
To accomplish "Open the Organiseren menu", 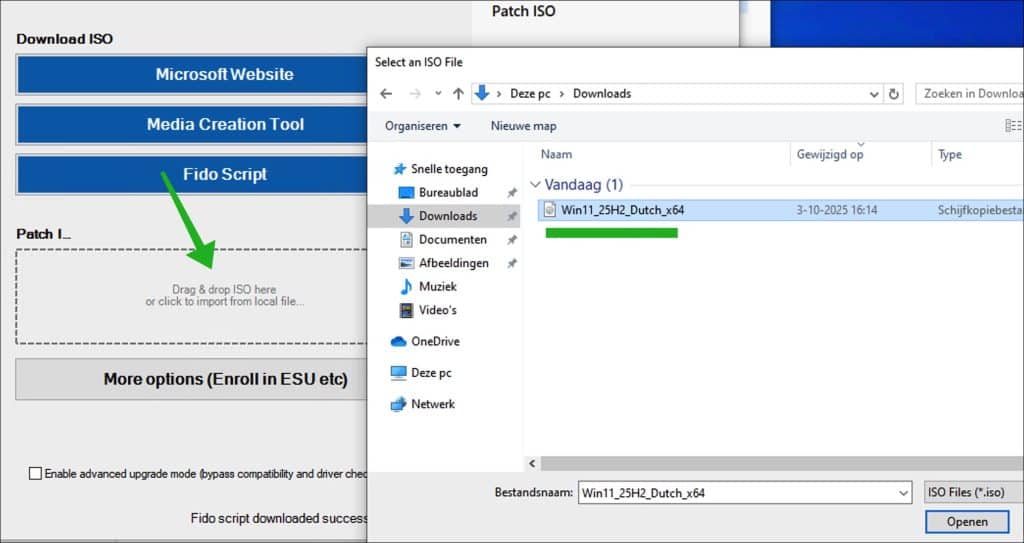I will click(423, 126).
